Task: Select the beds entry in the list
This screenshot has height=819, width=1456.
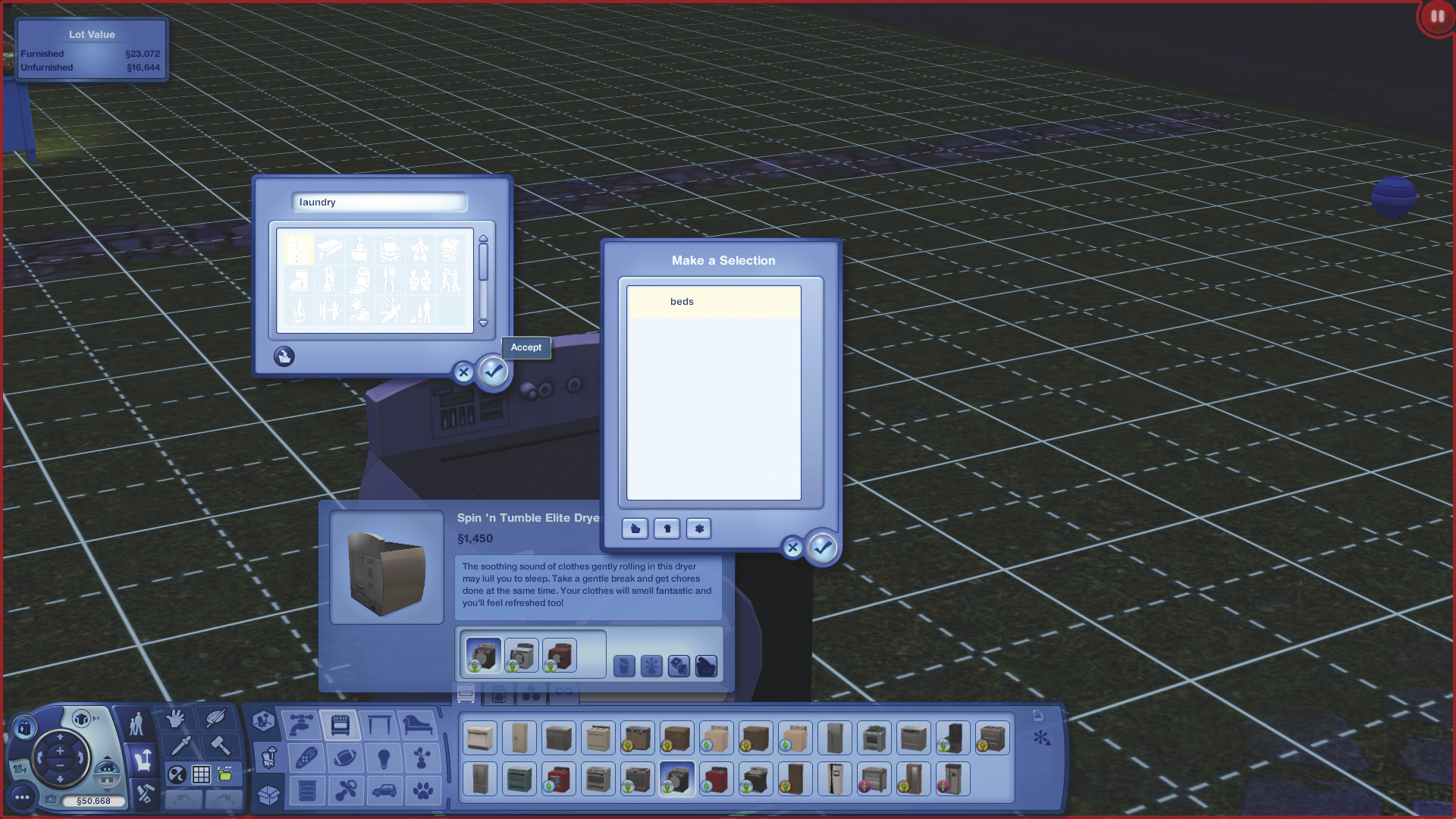Action: [x=714, y=302]
